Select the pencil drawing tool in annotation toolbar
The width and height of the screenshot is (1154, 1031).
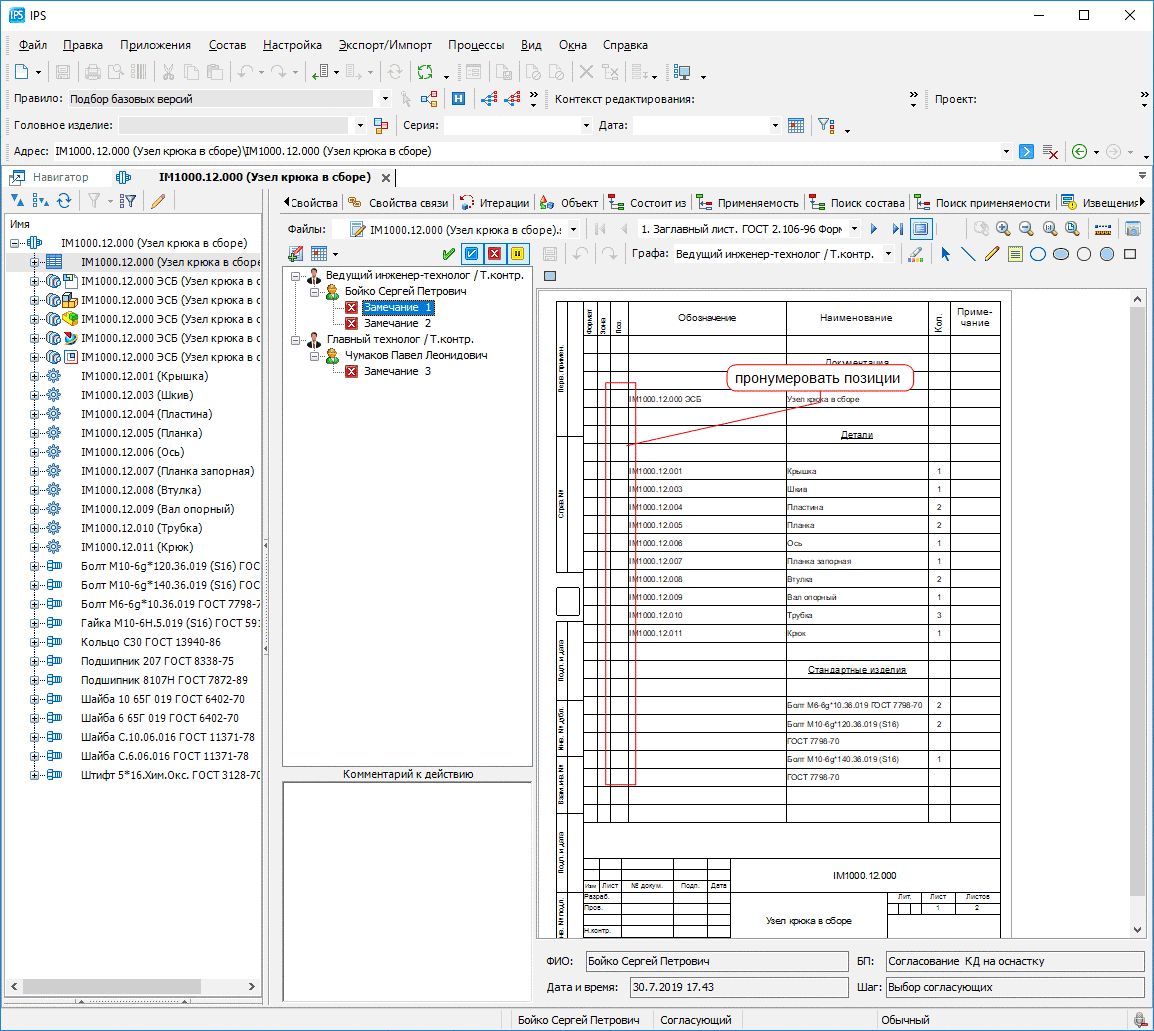(x=992, y=254)
